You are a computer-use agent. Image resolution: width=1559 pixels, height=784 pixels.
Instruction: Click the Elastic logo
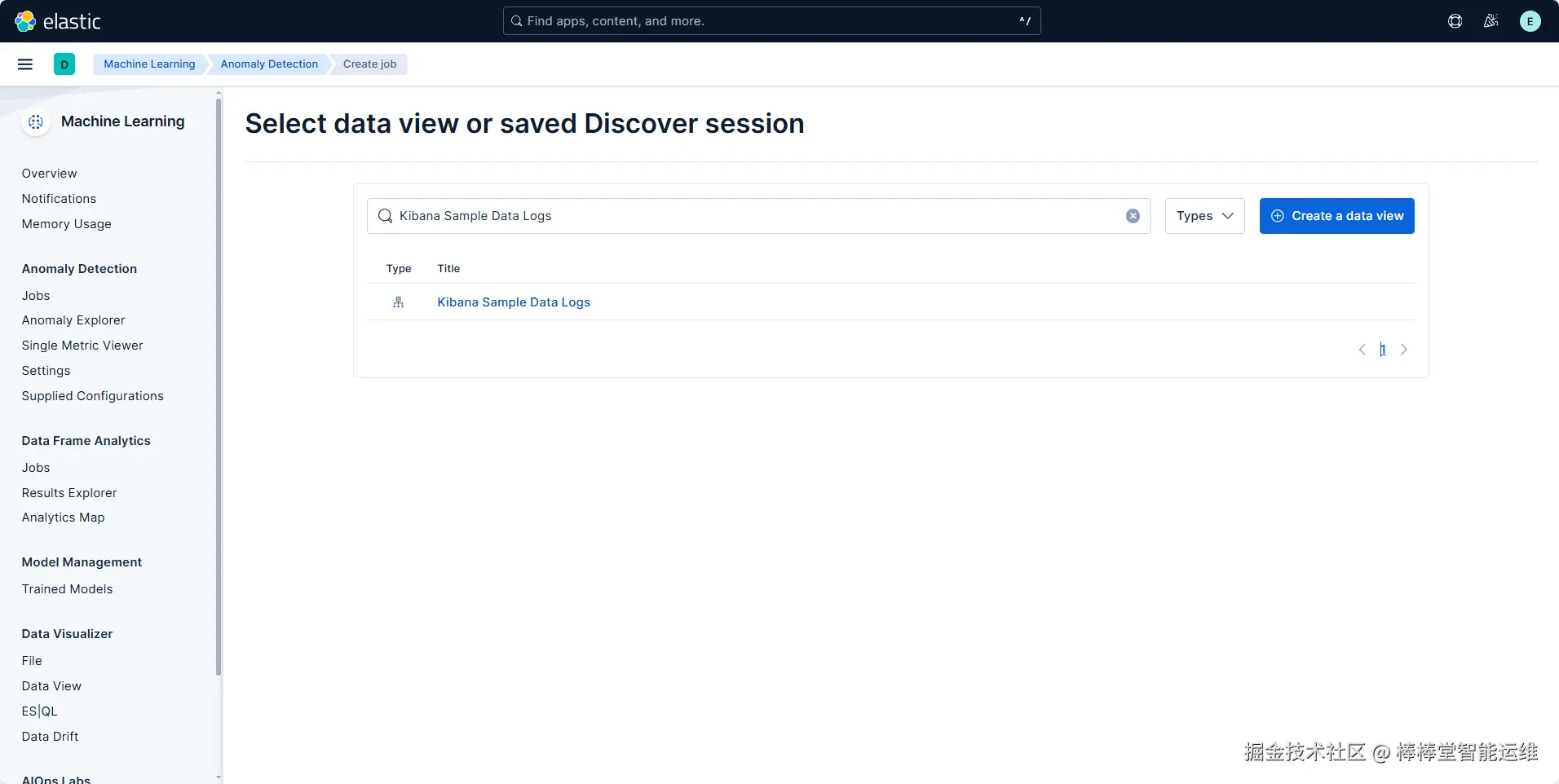[57, 21]
